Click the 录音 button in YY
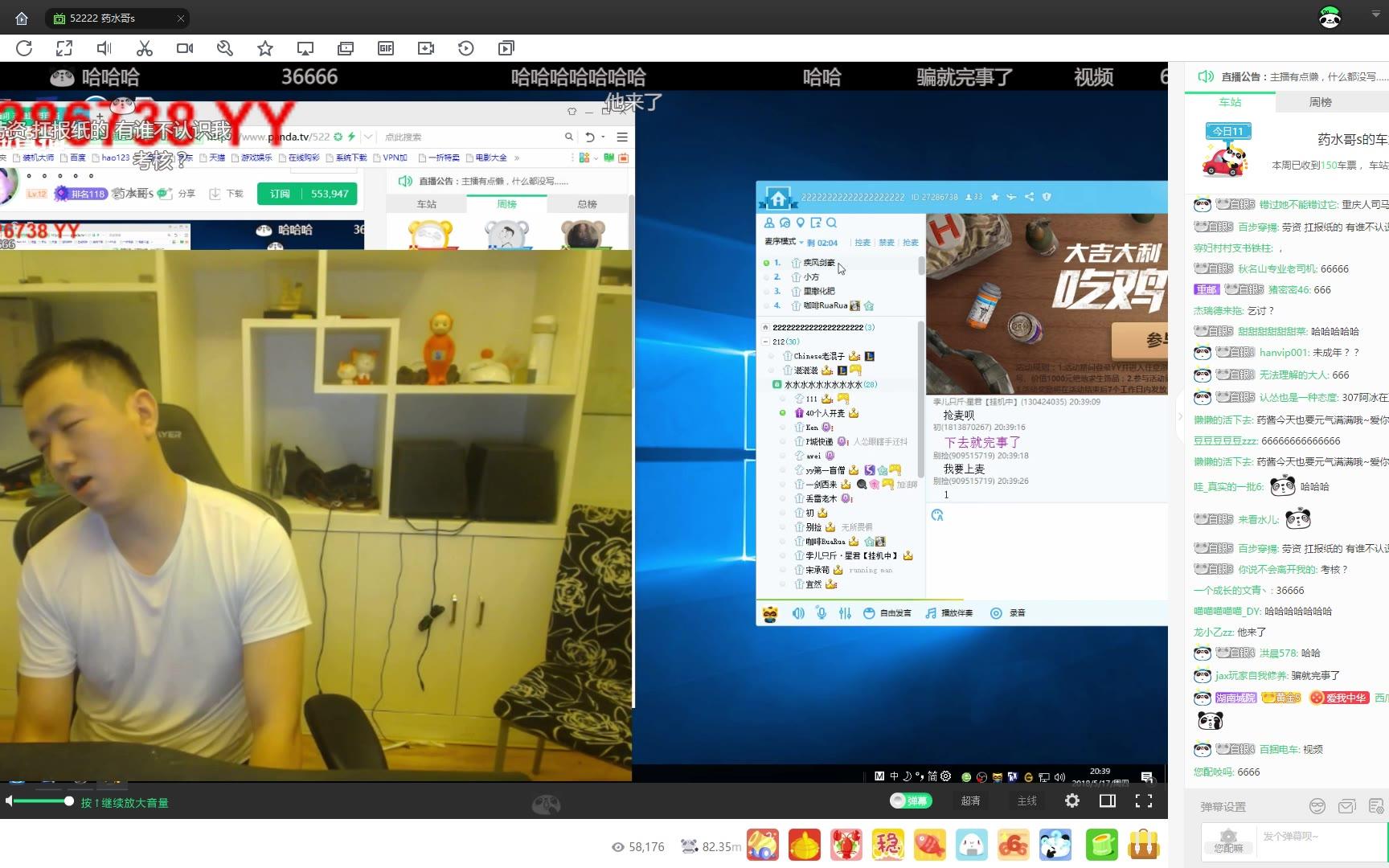The image size is (1389, 868). coord(1008,613)
